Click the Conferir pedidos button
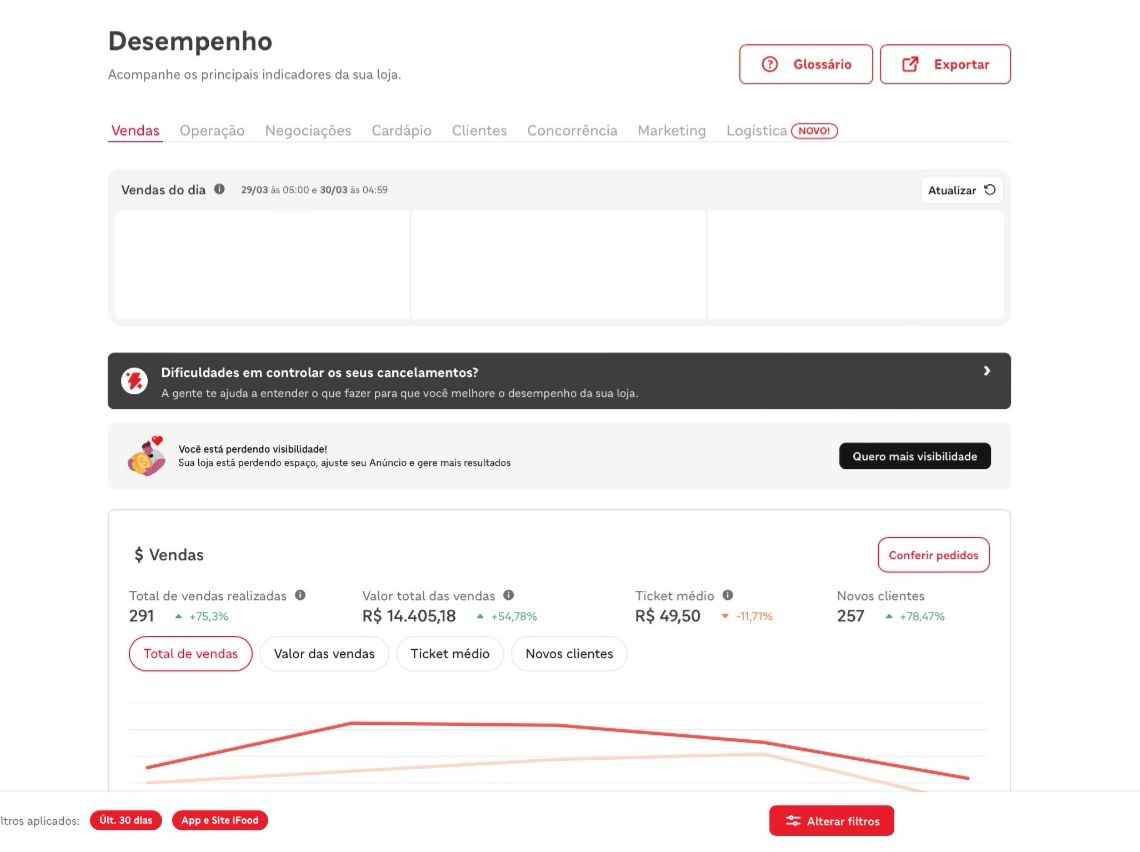The height and width of the screenshot is (852, 1140). 934,555
